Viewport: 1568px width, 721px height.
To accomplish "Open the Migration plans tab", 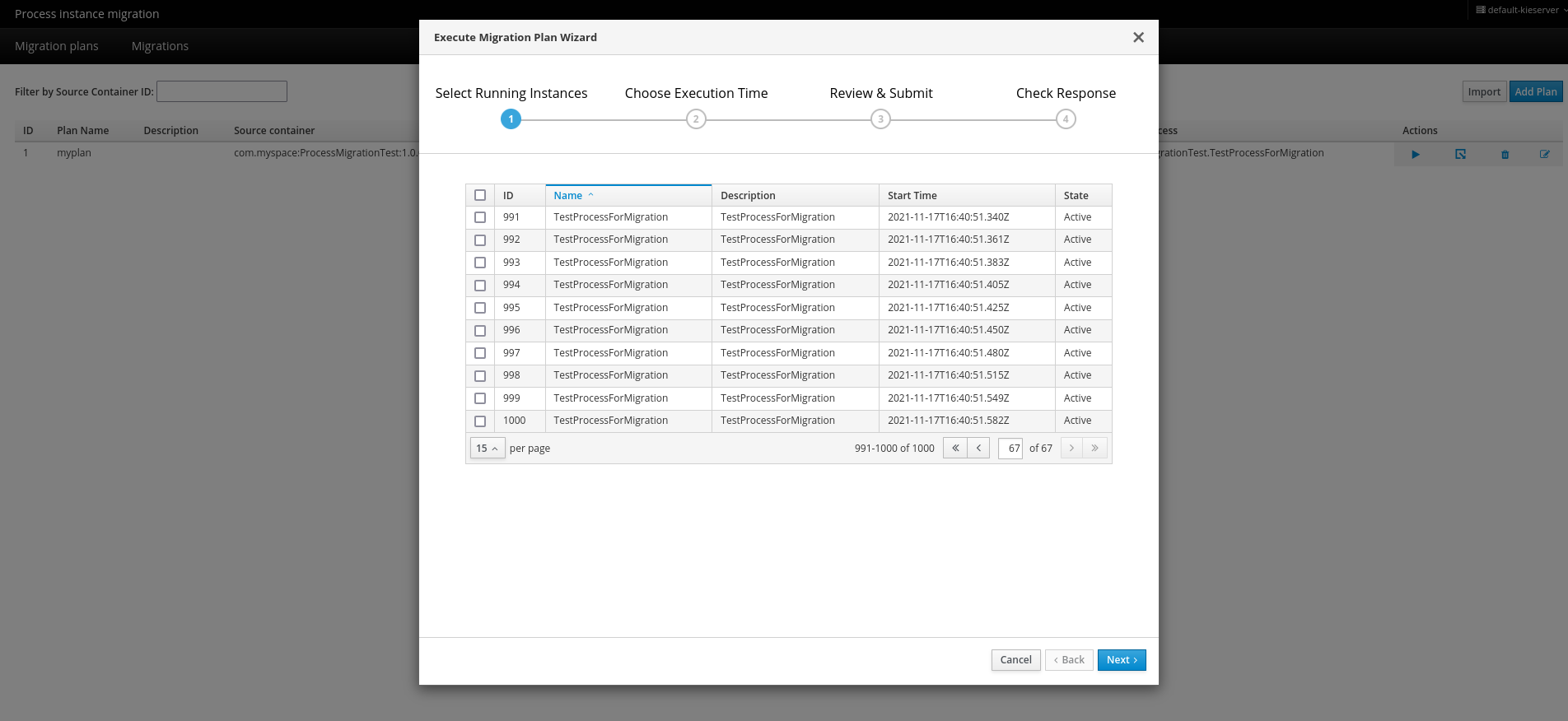I will pos(57,46).
